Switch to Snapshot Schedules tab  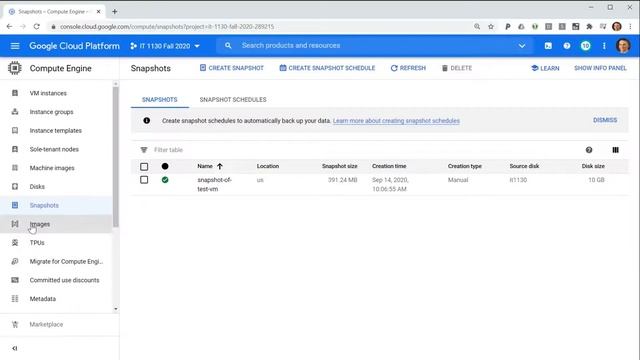coord(233,100)
